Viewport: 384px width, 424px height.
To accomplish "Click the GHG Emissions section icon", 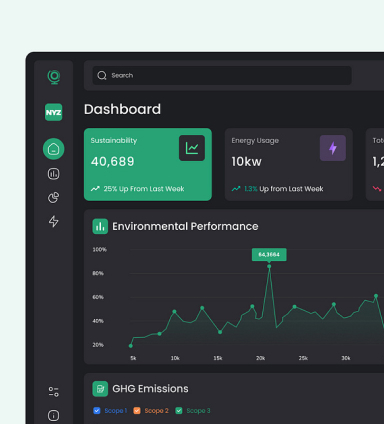I will click(100, 389).
